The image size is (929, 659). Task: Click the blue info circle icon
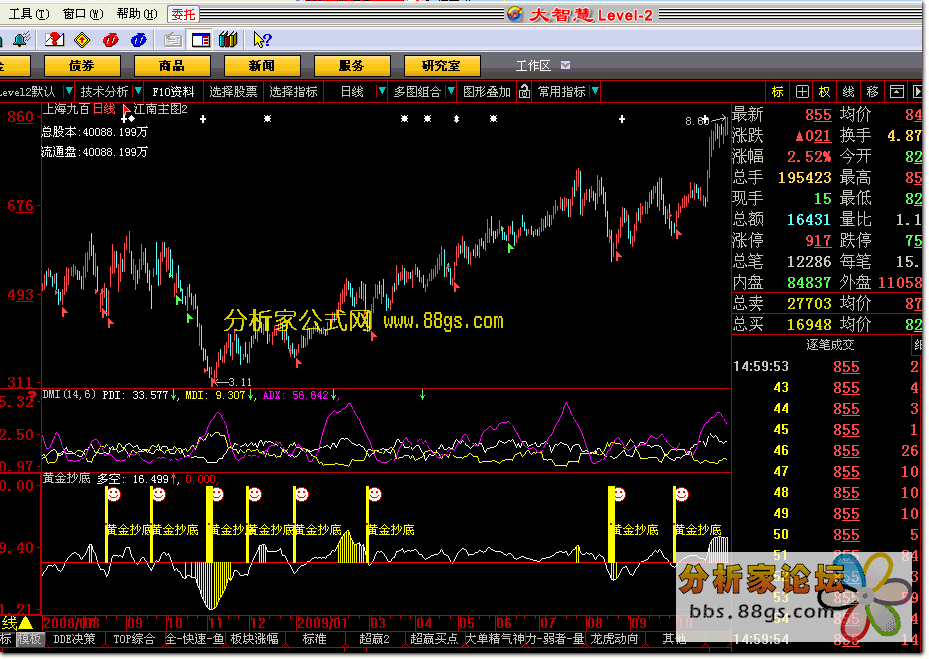(x=139, y=40)
